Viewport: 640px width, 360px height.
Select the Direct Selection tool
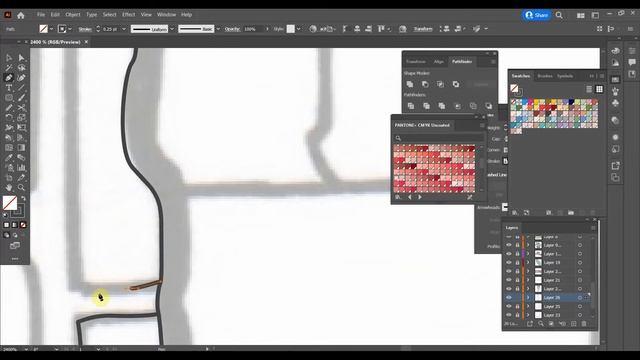(x=21, y=58)
